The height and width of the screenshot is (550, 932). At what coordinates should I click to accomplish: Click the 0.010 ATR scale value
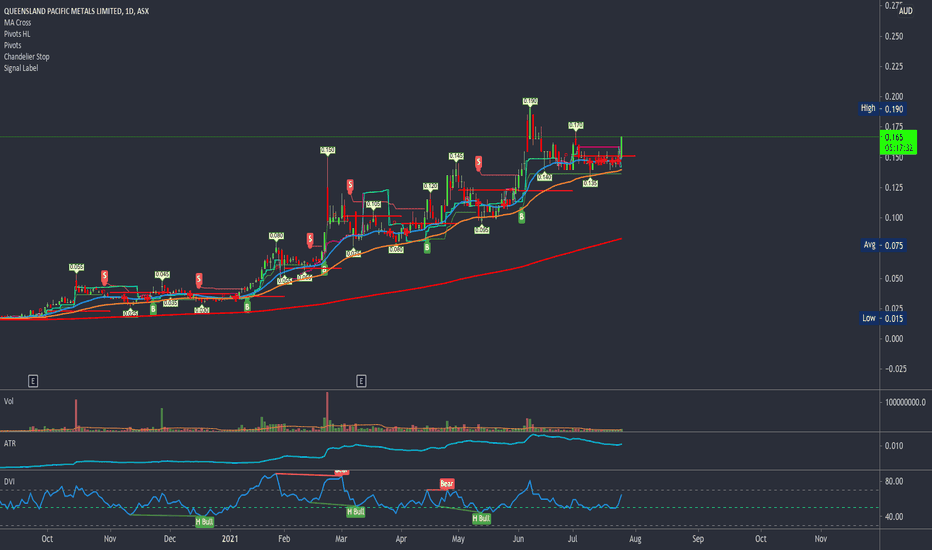point(894,446)
